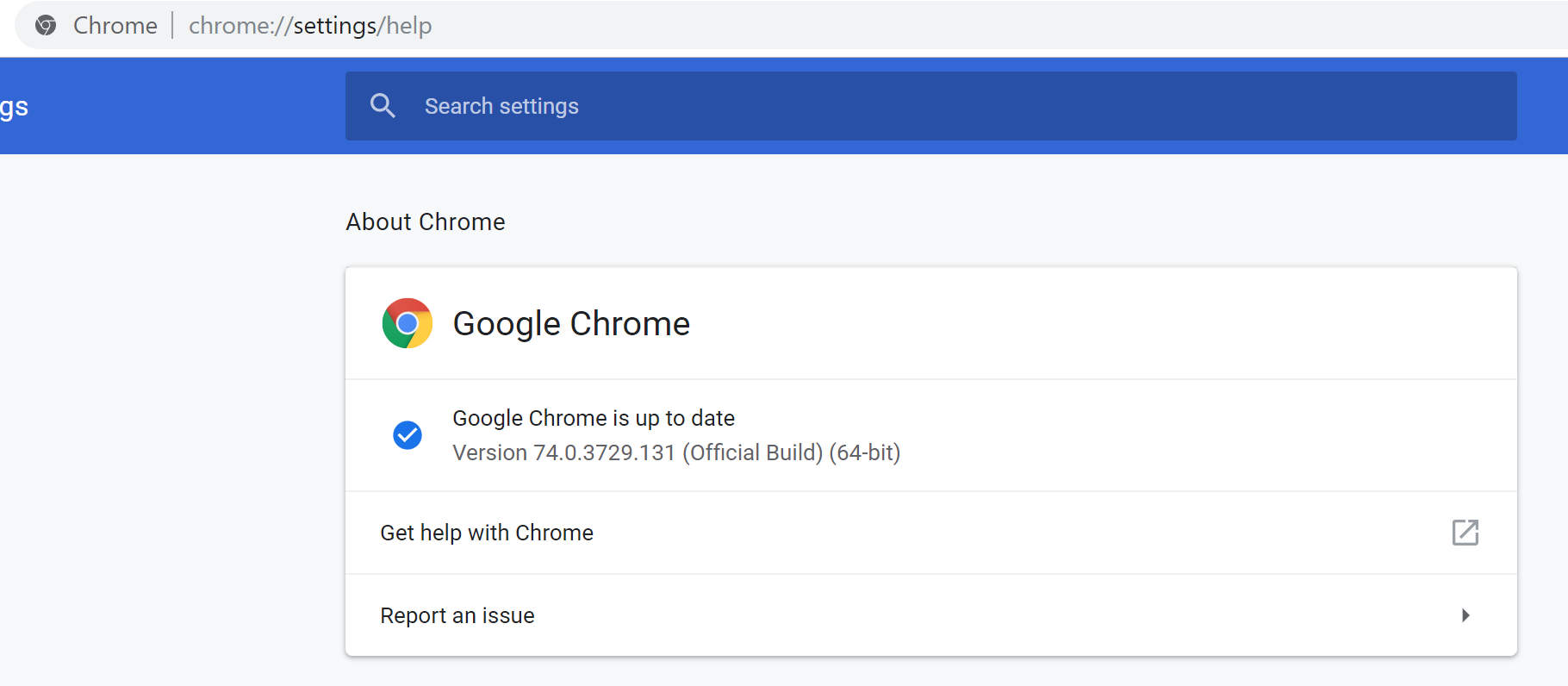The height and width of the screenshot is (686, 1568).
Task: Click the partially visible Settings title
Action: tap(14, 107)
